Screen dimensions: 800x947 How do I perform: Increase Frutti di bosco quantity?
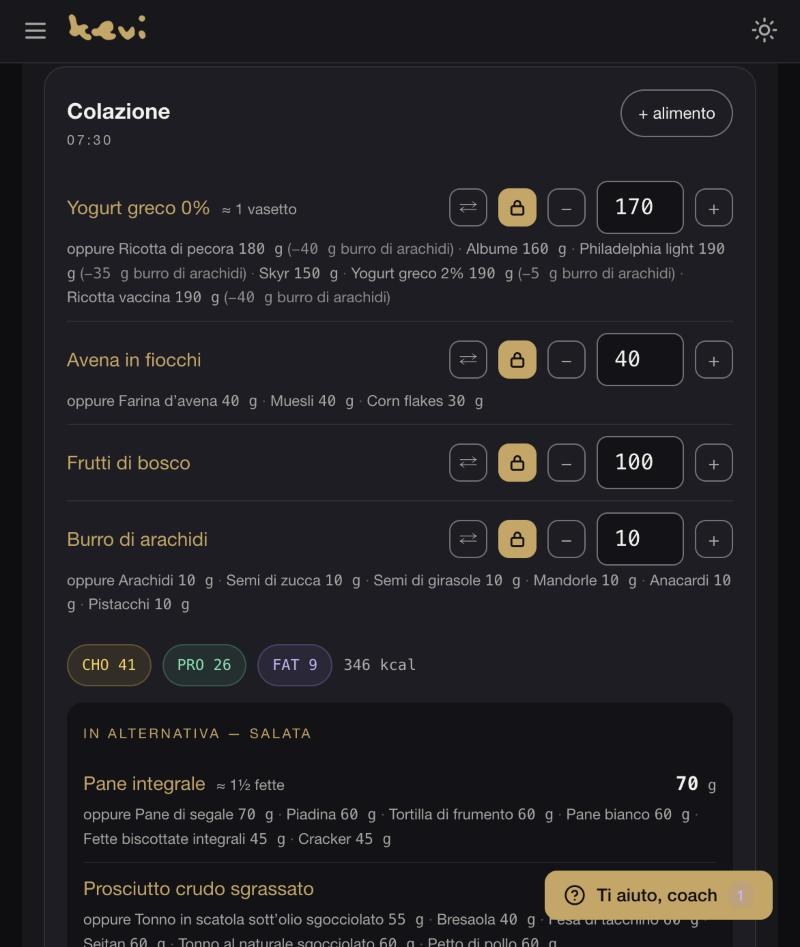coord(714,463)
